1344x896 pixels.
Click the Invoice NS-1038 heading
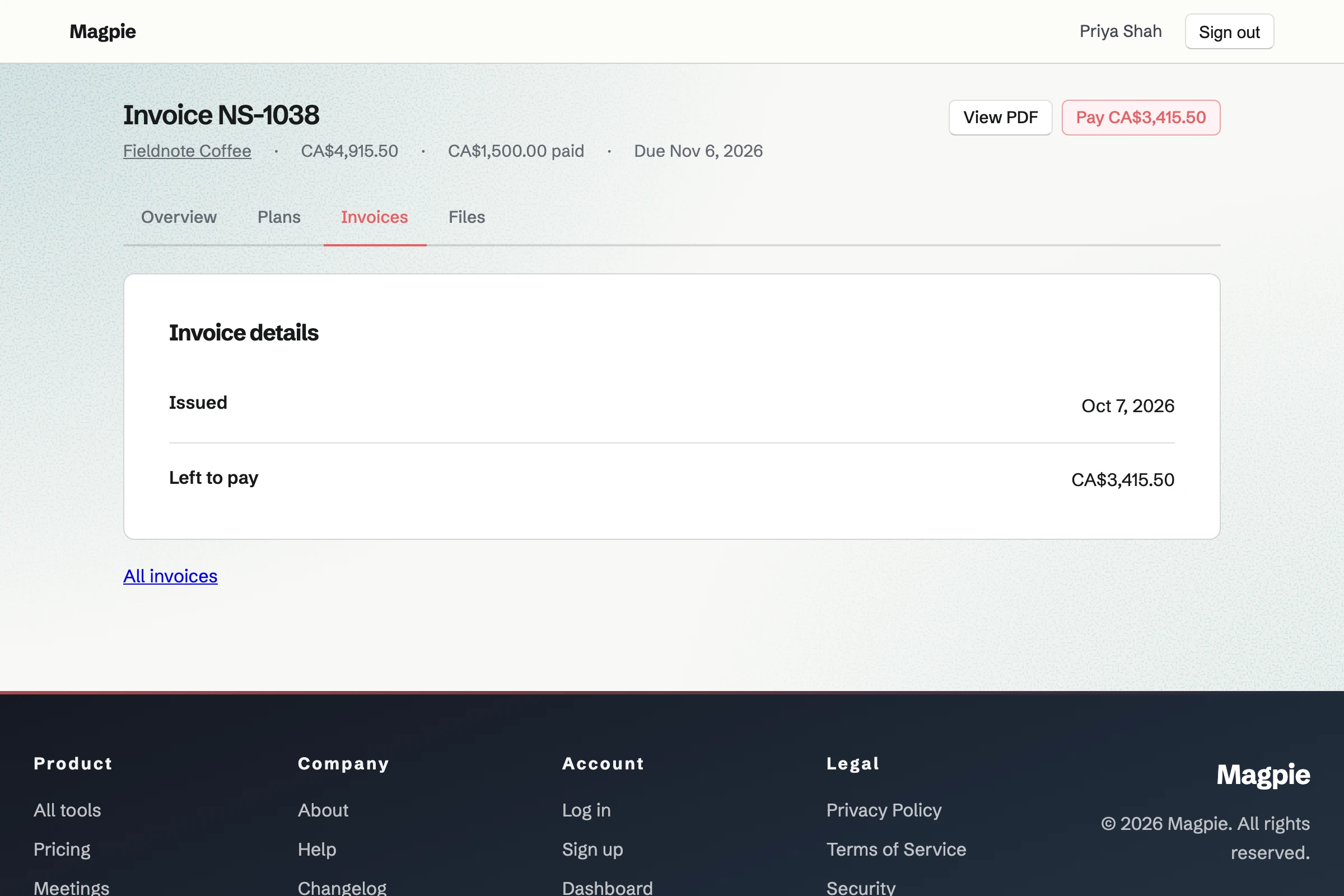[x=221, y=115]
